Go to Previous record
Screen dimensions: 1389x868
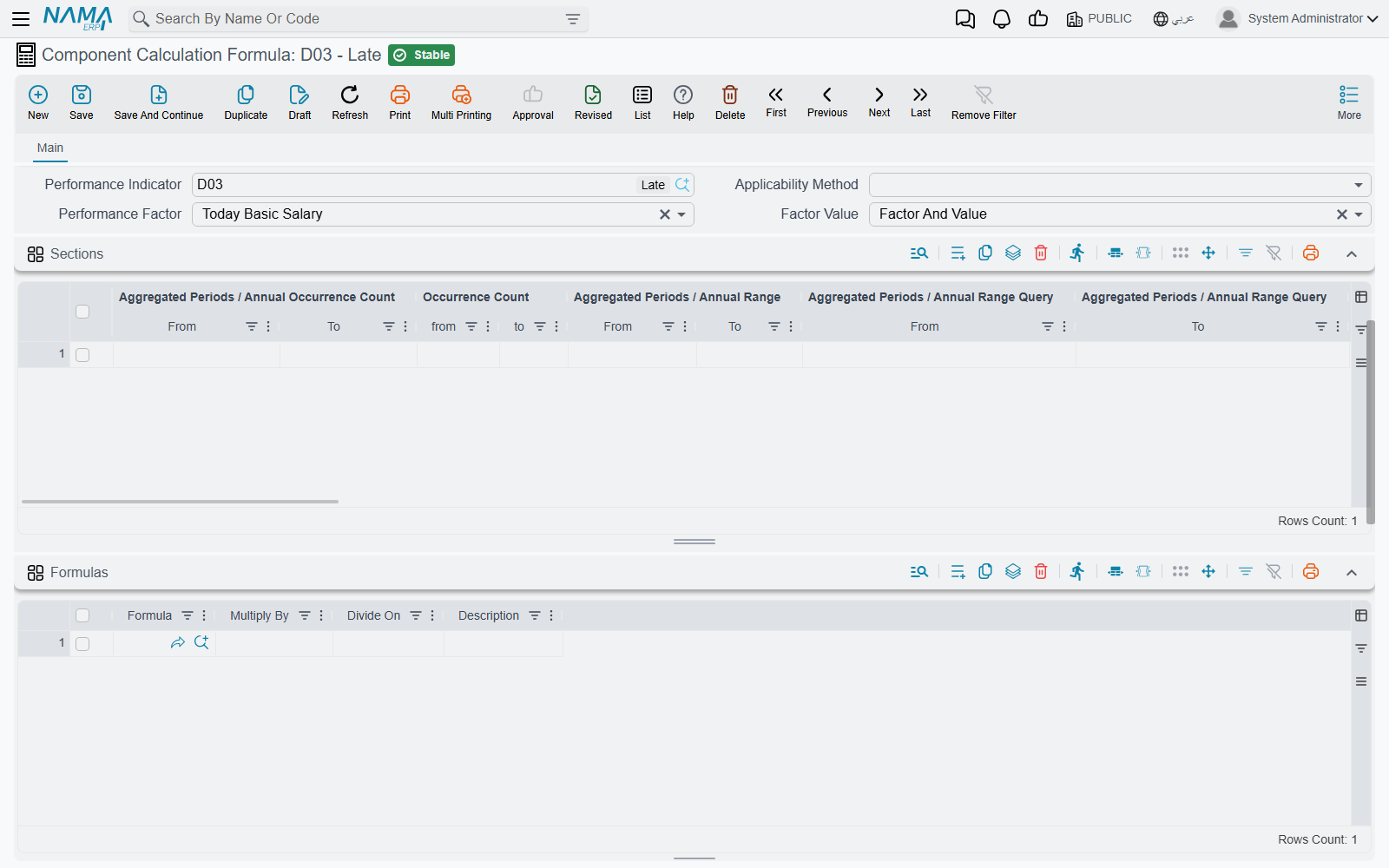pos(827,102)
